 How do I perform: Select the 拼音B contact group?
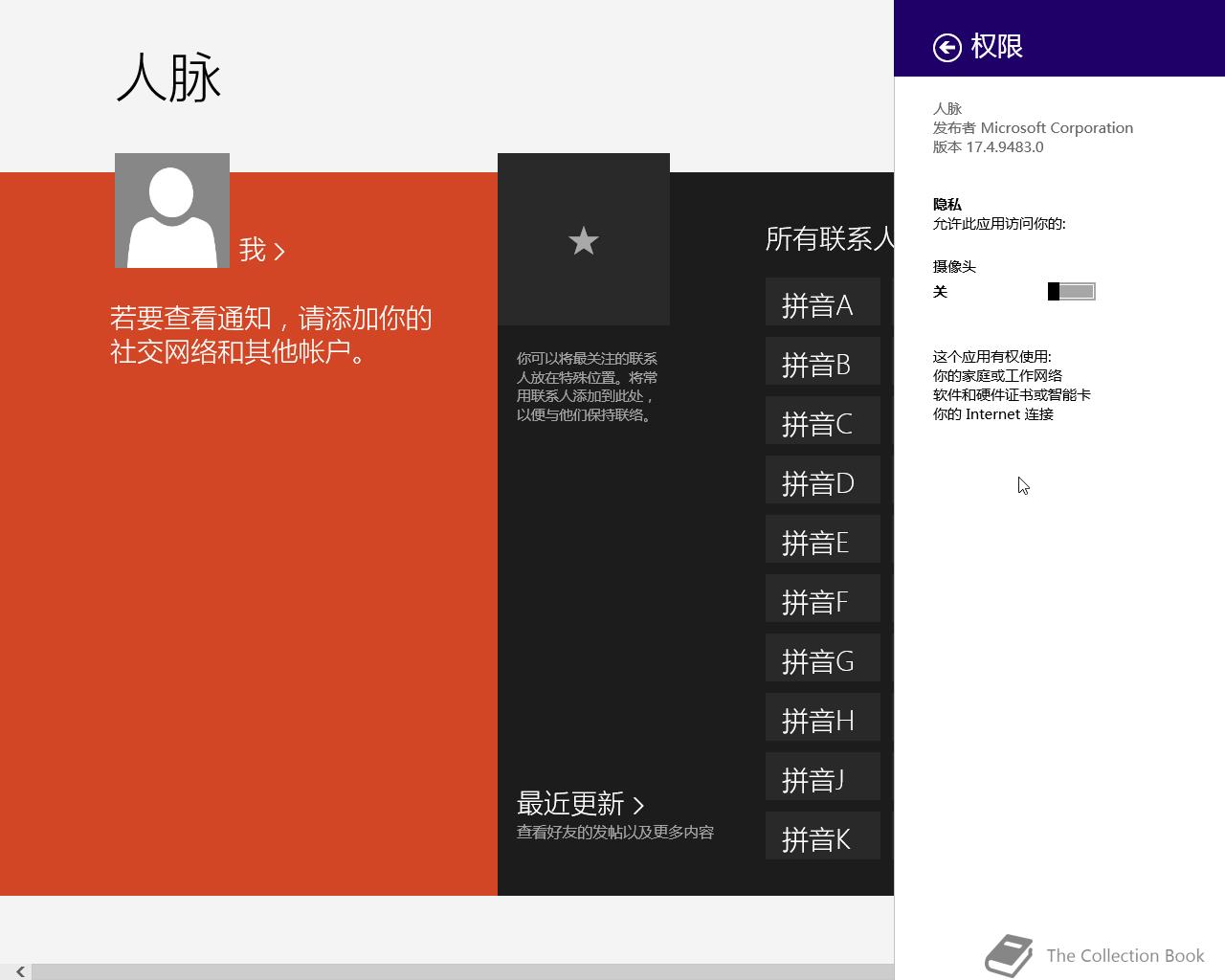(823, 361)
